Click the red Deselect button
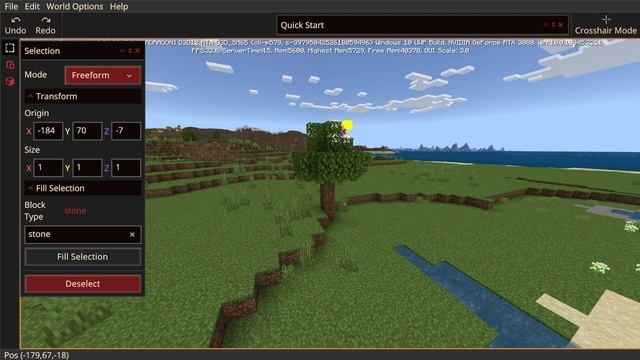This screenshot has width=640, height=360. point(83,284)
